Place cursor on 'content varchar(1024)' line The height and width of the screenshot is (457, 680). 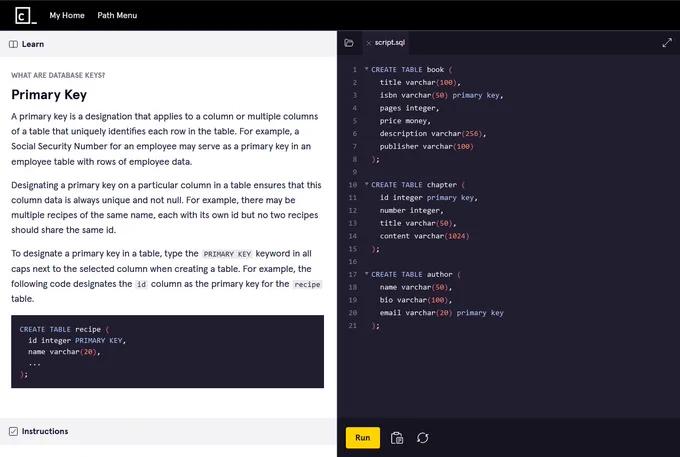(x=424, y=236)
